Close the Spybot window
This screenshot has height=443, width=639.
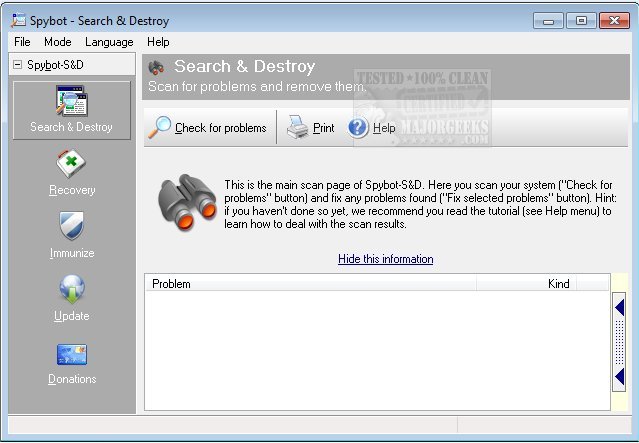(x=614, y=21)
